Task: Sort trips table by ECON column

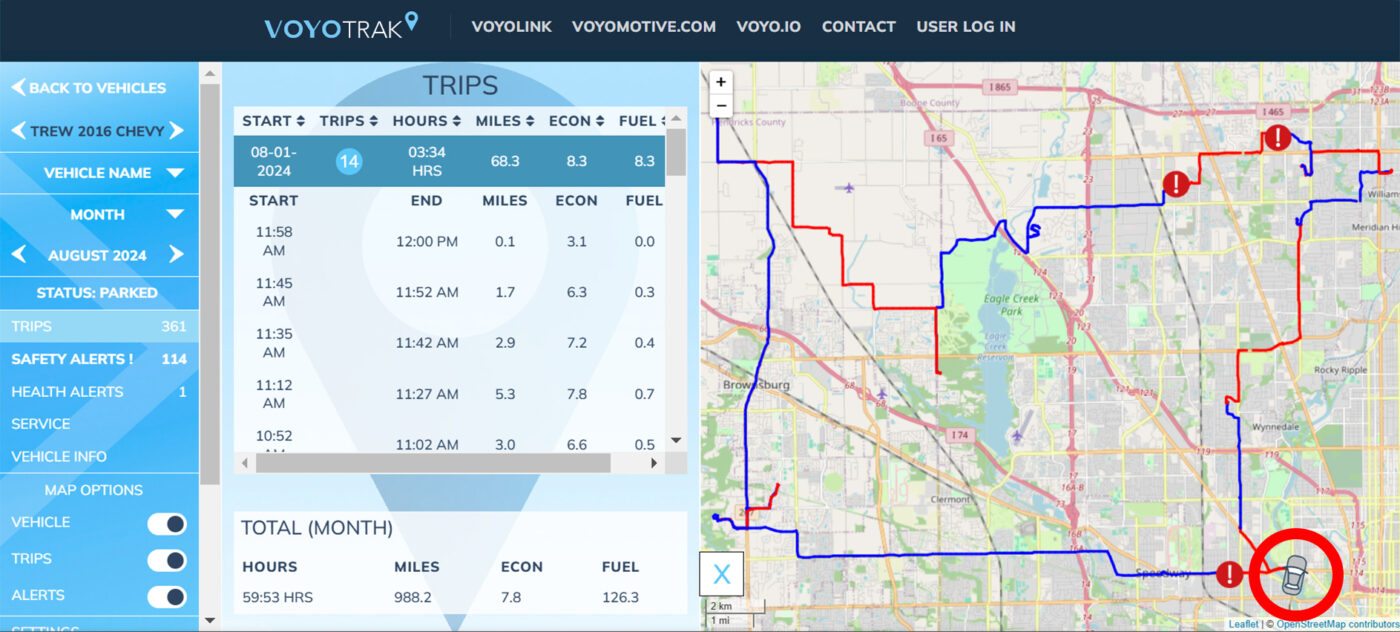Action: (577, 121)
